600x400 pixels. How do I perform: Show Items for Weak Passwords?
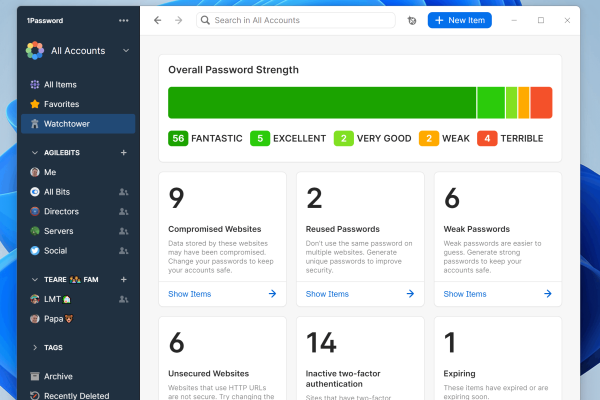tap(465, 294)
